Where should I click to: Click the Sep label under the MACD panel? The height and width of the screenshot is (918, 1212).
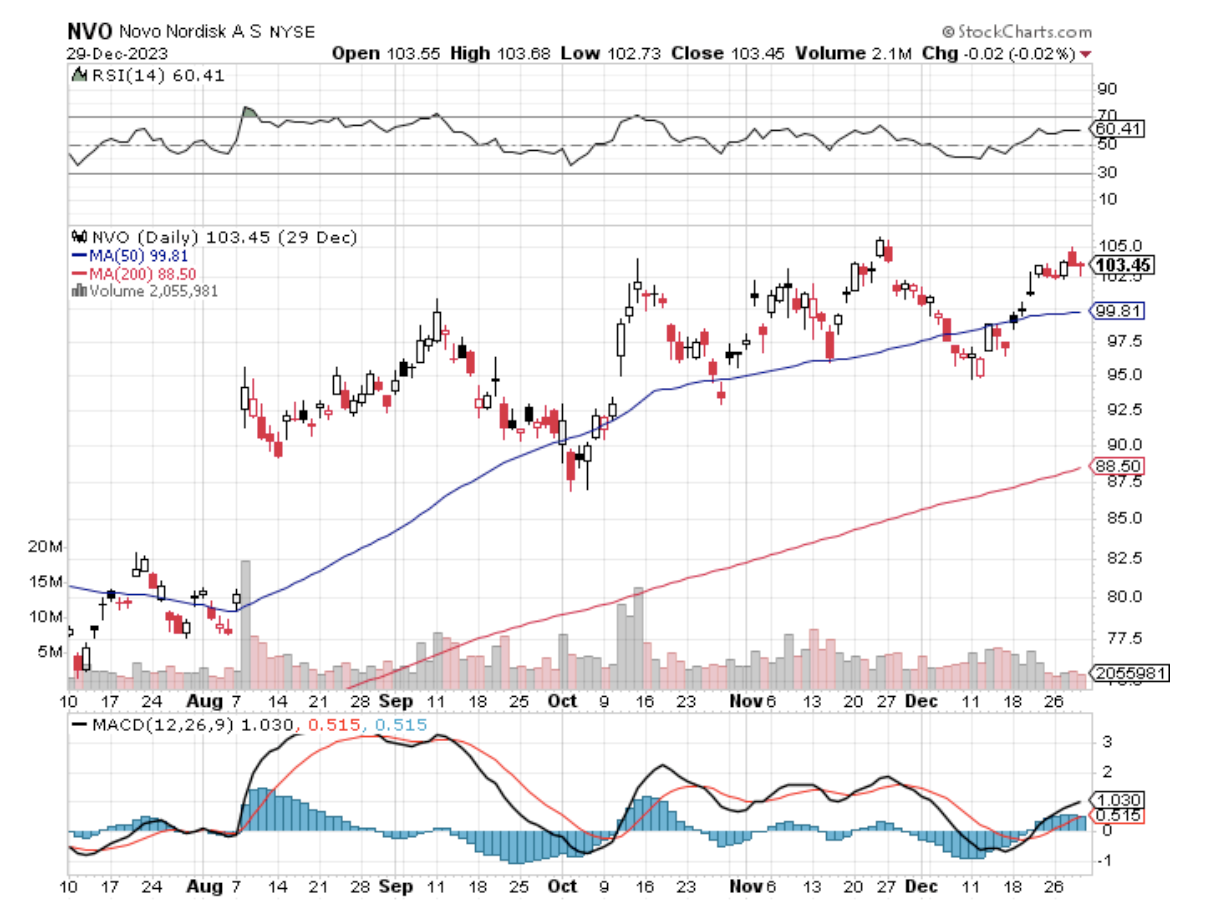click(397, 886)
